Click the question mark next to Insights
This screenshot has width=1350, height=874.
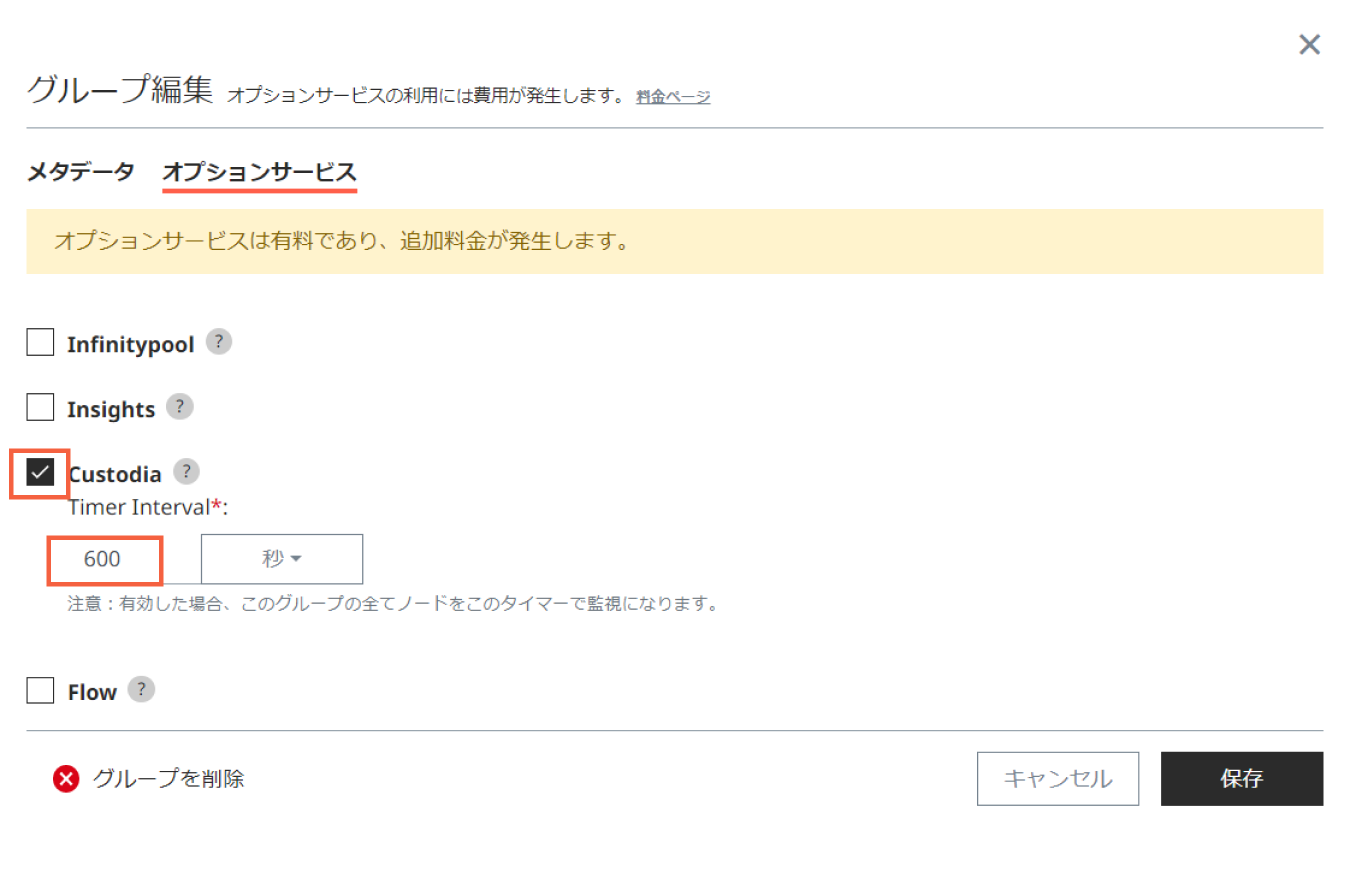[x=179, y=407]
